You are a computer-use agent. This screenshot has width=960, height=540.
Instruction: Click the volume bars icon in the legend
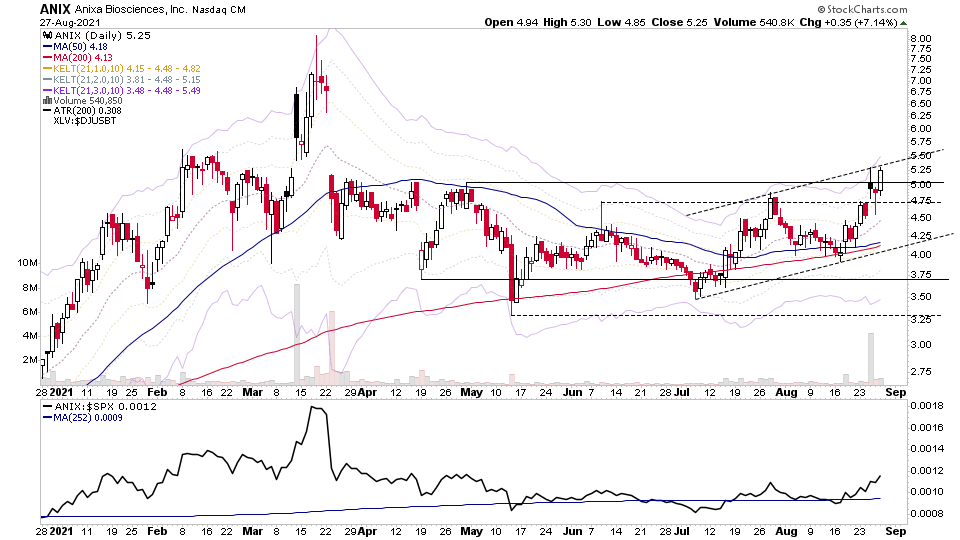point(47,100)
